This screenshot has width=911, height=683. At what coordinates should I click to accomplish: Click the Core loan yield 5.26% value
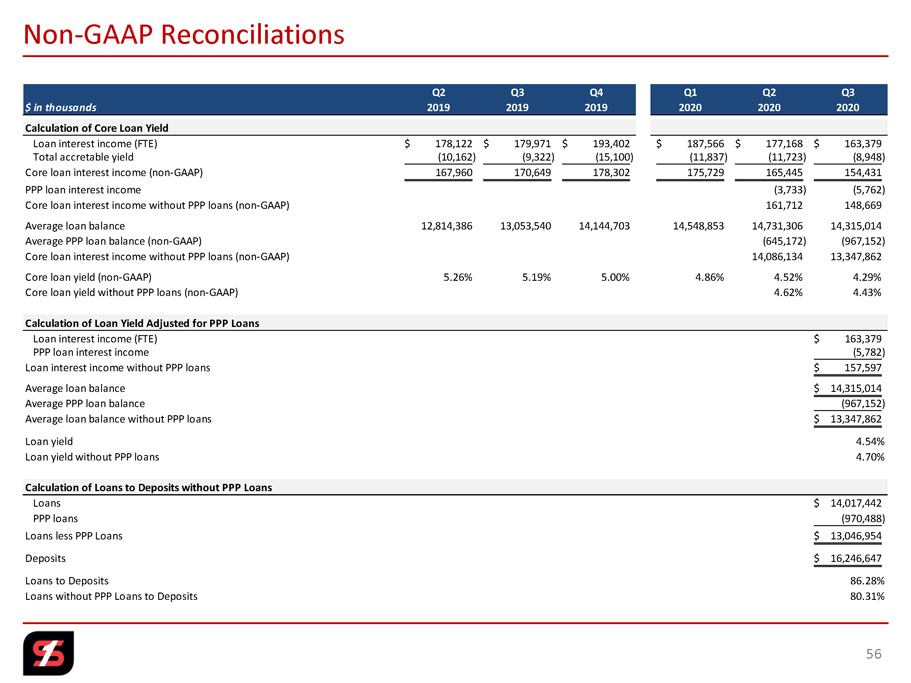458,277
